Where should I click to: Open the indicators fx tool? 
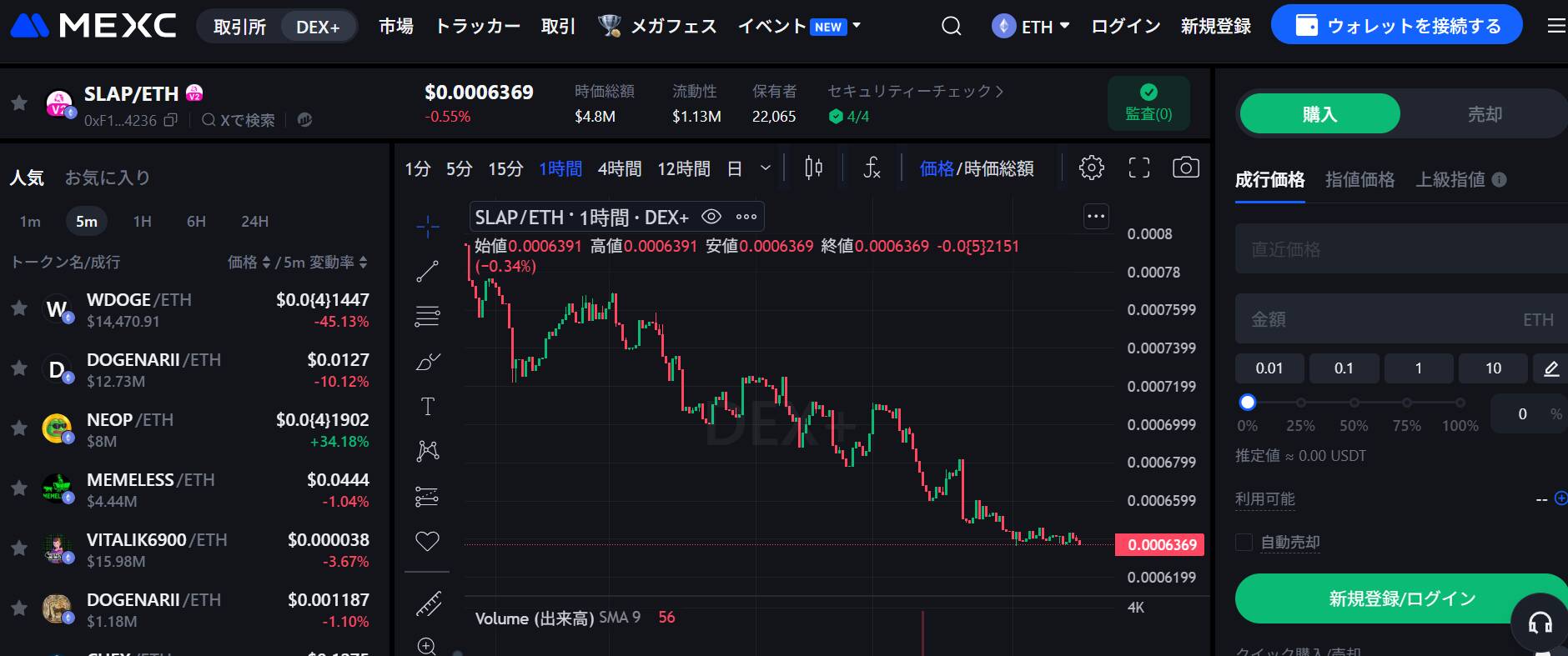point(872,168)
